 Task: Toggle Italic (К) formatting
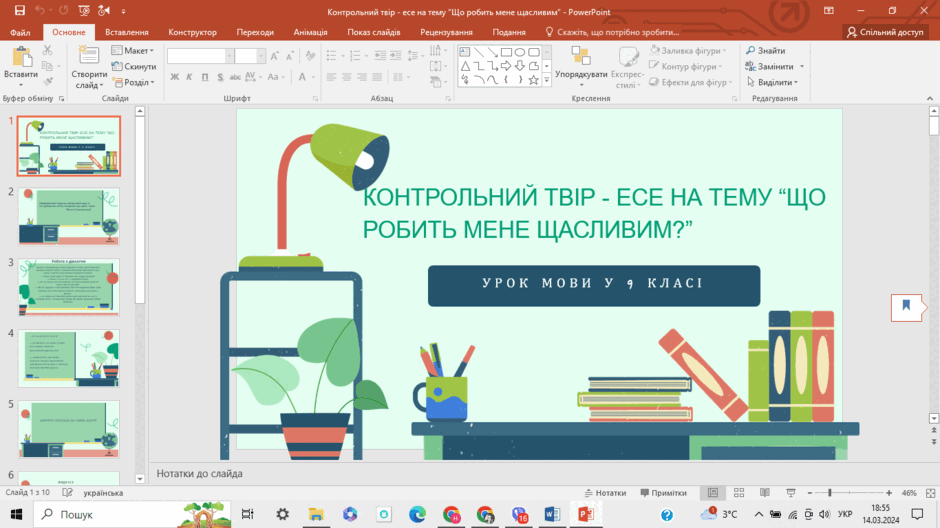(x=189, y=77)
